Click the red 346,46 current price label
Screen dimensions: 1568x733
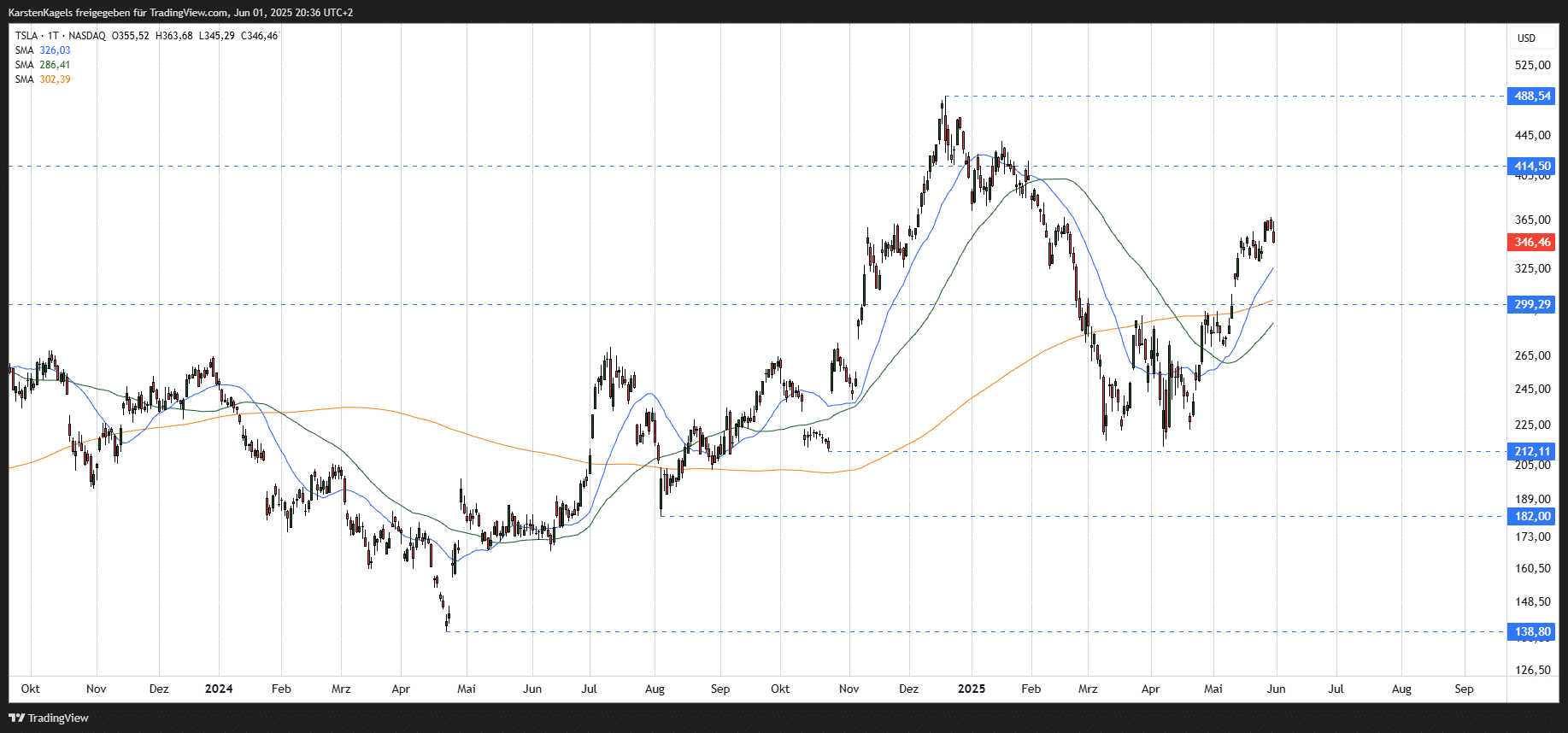(x=1531, y=242)
